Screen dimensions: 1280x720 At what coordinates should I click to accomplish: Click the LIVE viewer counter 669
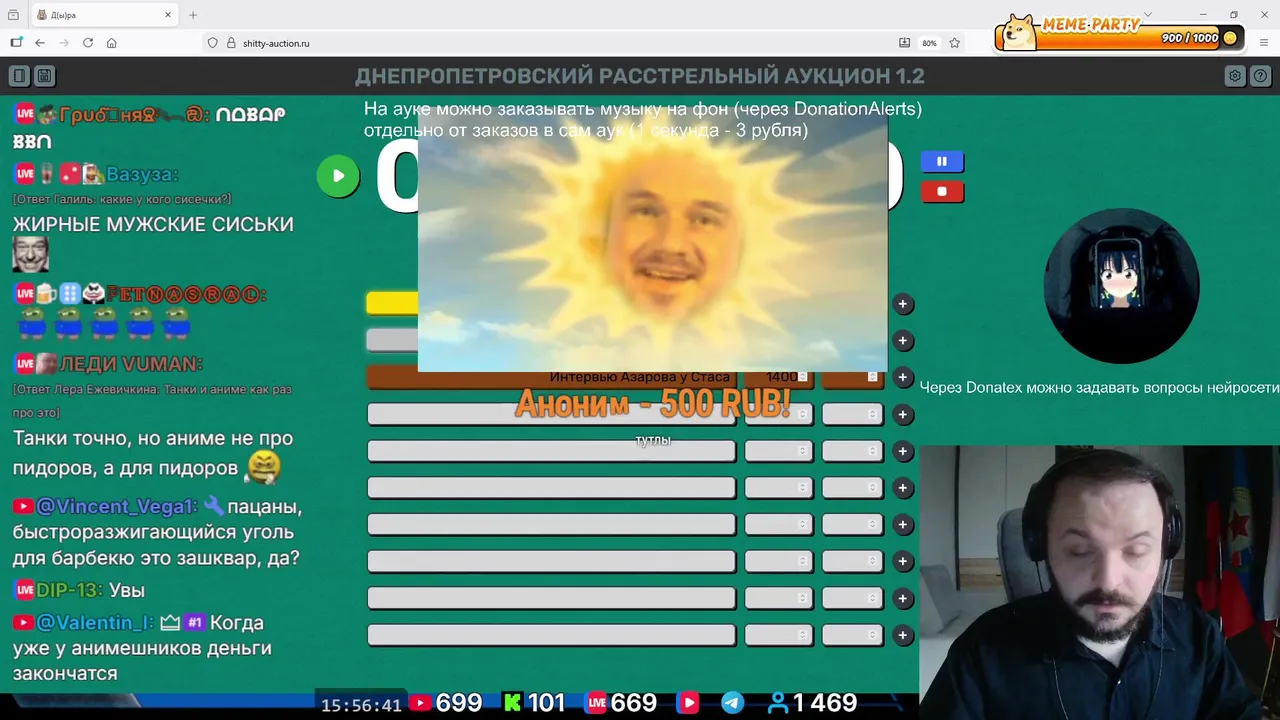621,703
